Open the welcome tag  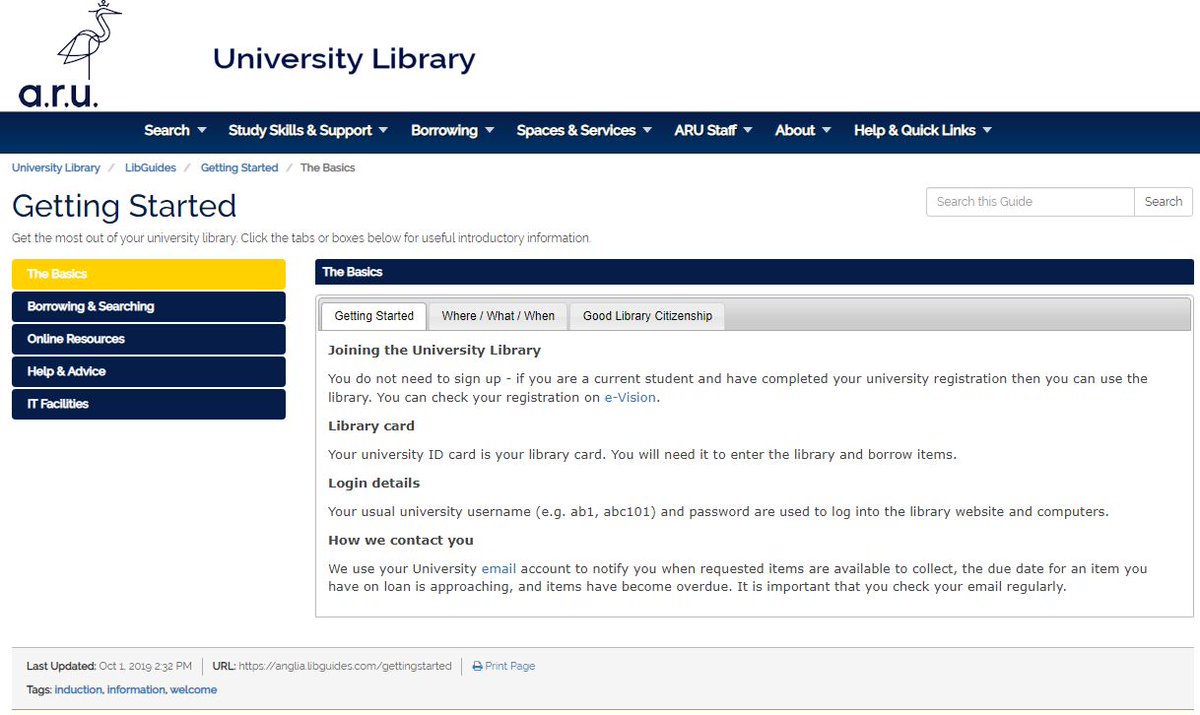coord(193,690)
